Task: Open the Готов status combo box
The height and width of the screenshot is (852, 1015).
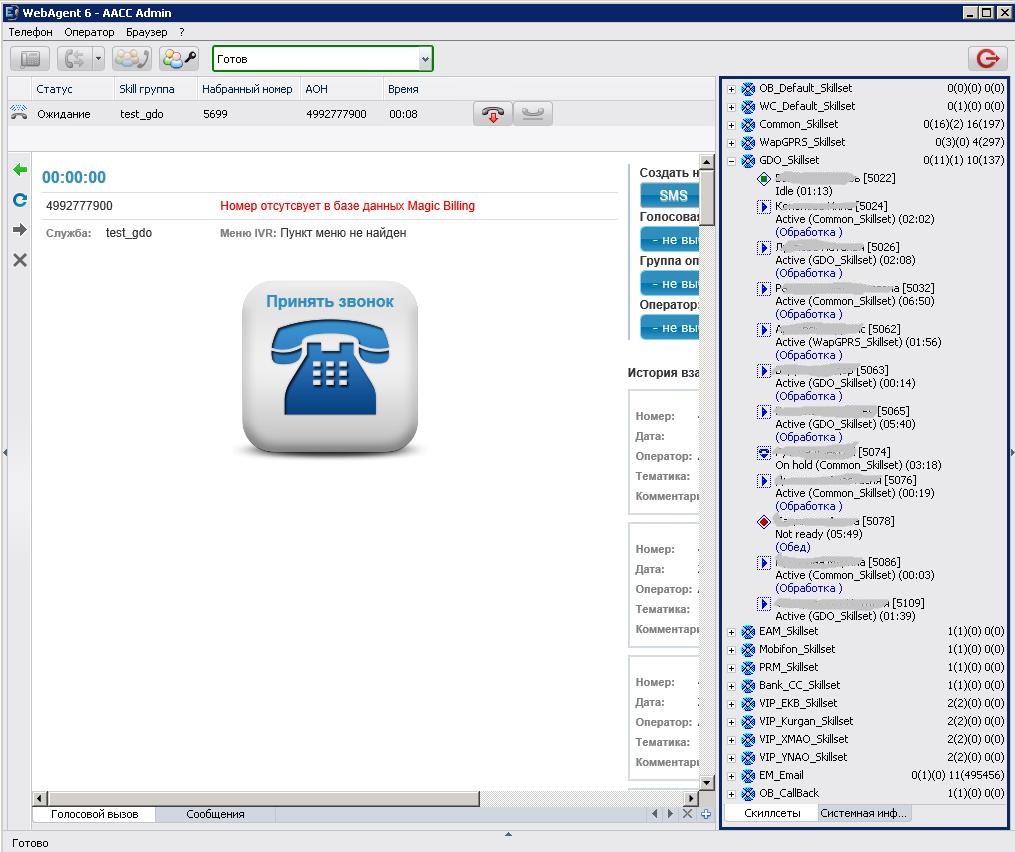Action: (322, 59)
